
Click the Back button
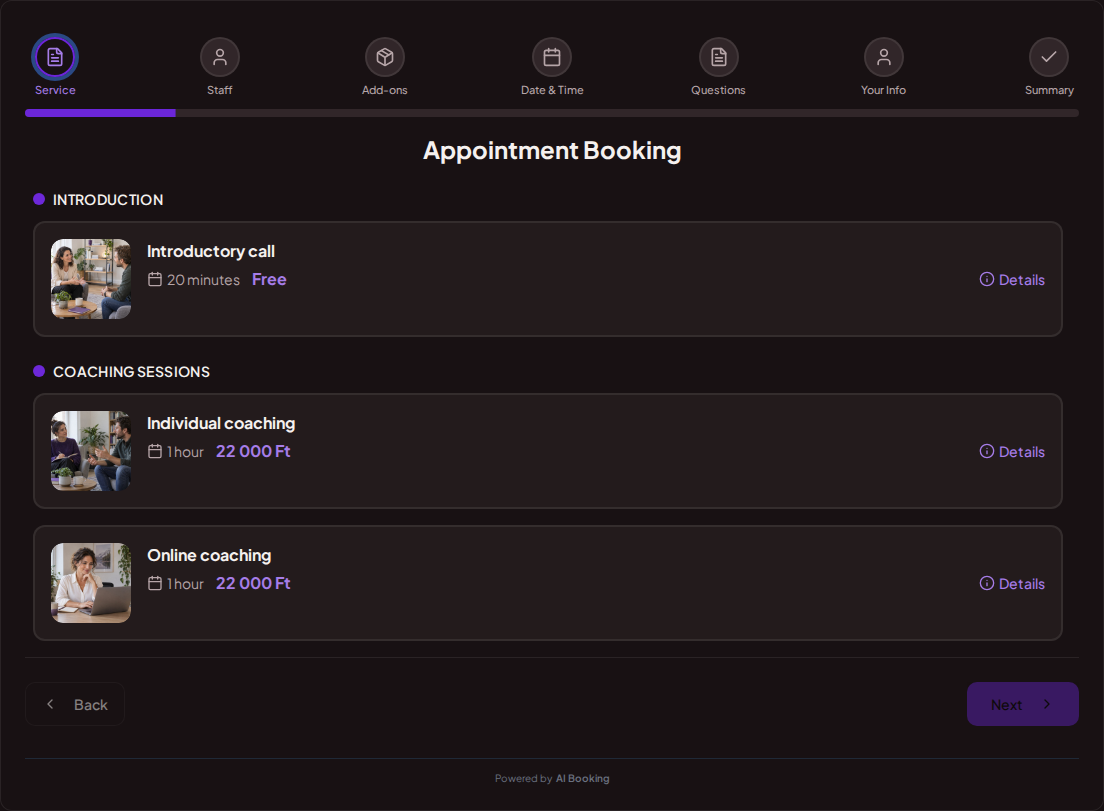(x=75, y=704)
